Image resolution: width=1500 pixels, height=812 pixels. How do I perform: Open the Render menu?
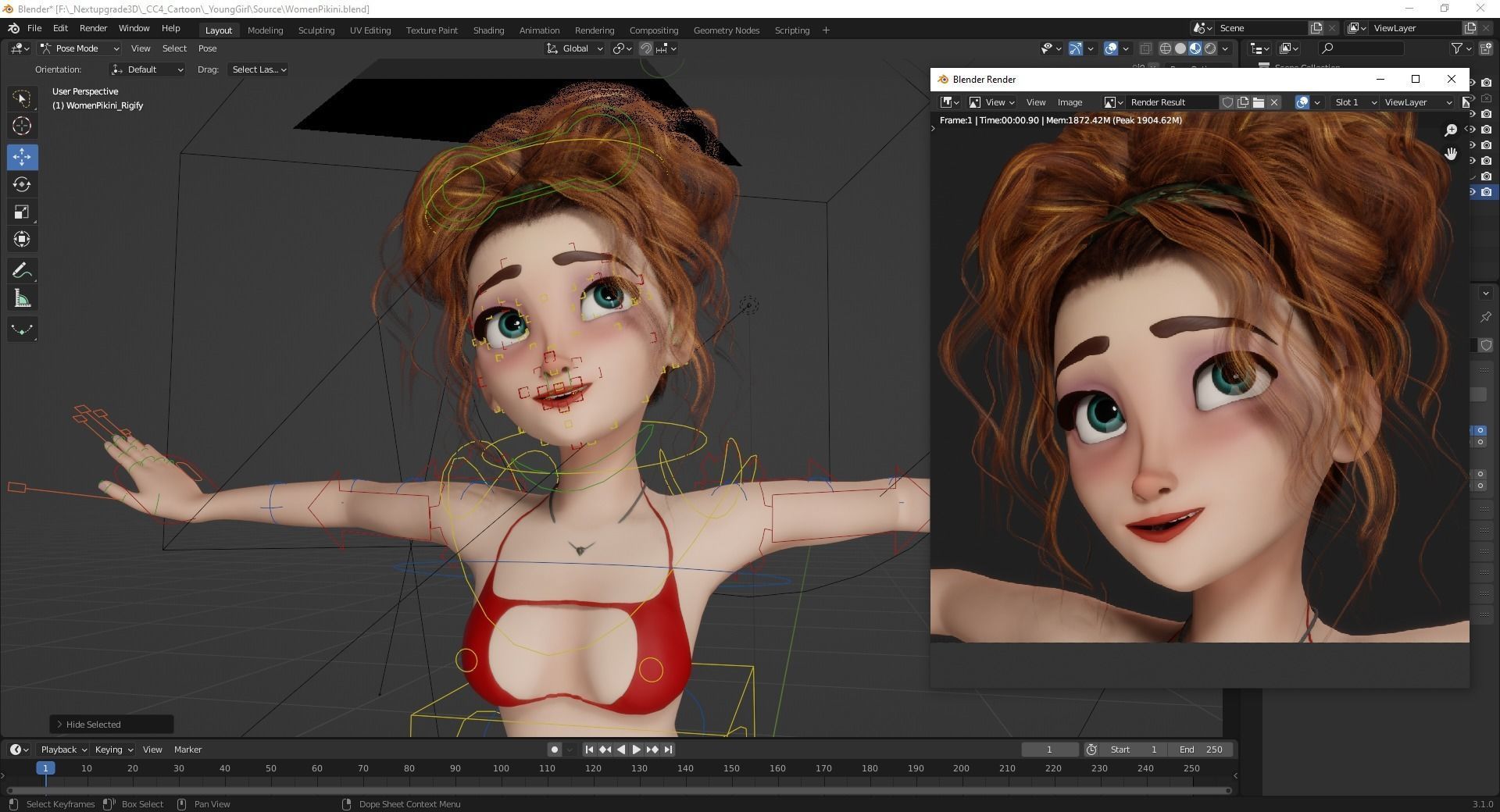(93, 28)
